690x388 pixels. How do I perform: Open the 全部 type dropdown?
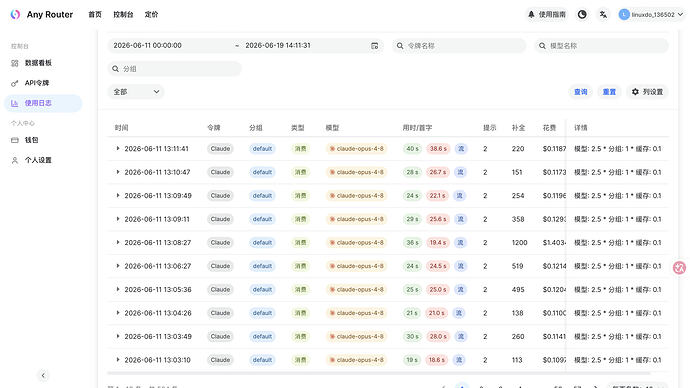click(136, 92)
